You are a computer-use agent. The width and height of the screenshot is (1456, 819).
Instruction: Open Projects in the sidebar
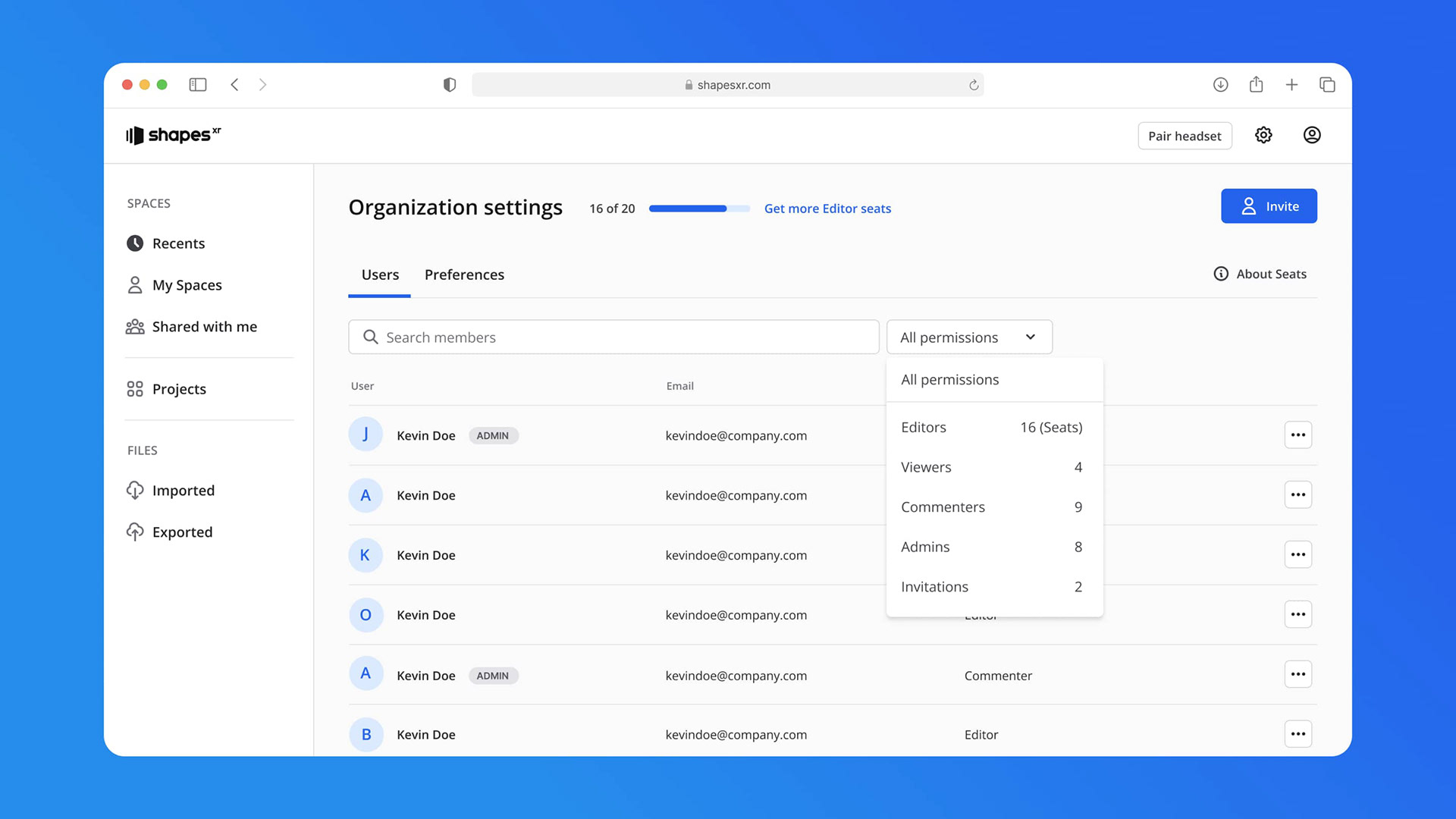(179, 389)
